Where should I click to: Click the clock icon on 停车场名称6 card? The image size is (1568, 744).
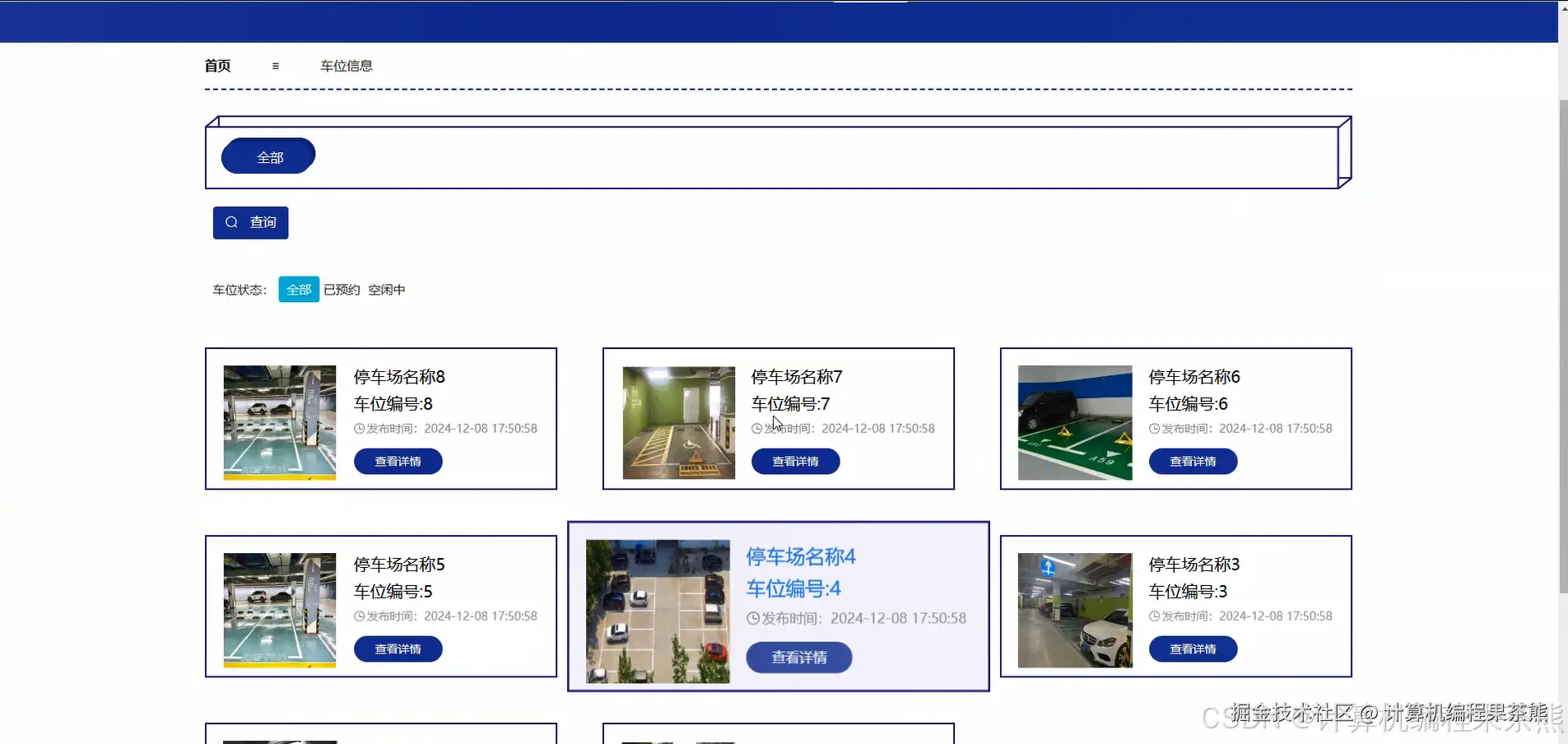1155,428
